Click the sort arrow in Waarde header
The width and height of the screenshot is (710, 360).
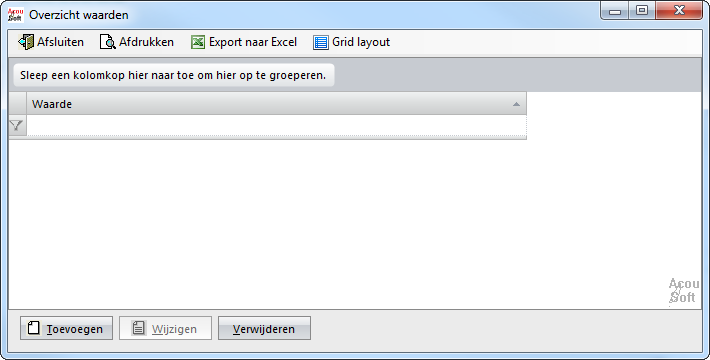click(516, 104)
